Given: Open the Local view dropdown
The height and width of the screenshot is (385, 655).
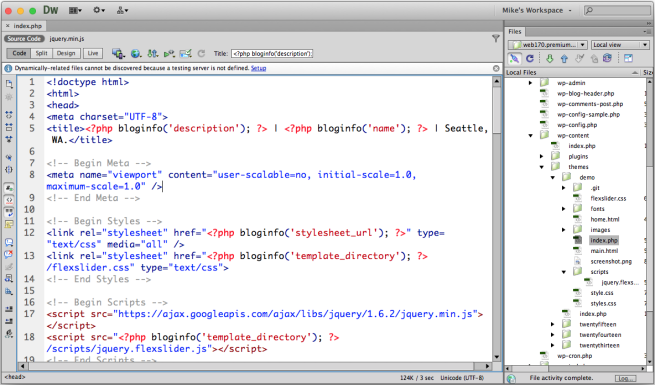Looking at the screenshot, I should pyautogui.click(x=620, y=45).
